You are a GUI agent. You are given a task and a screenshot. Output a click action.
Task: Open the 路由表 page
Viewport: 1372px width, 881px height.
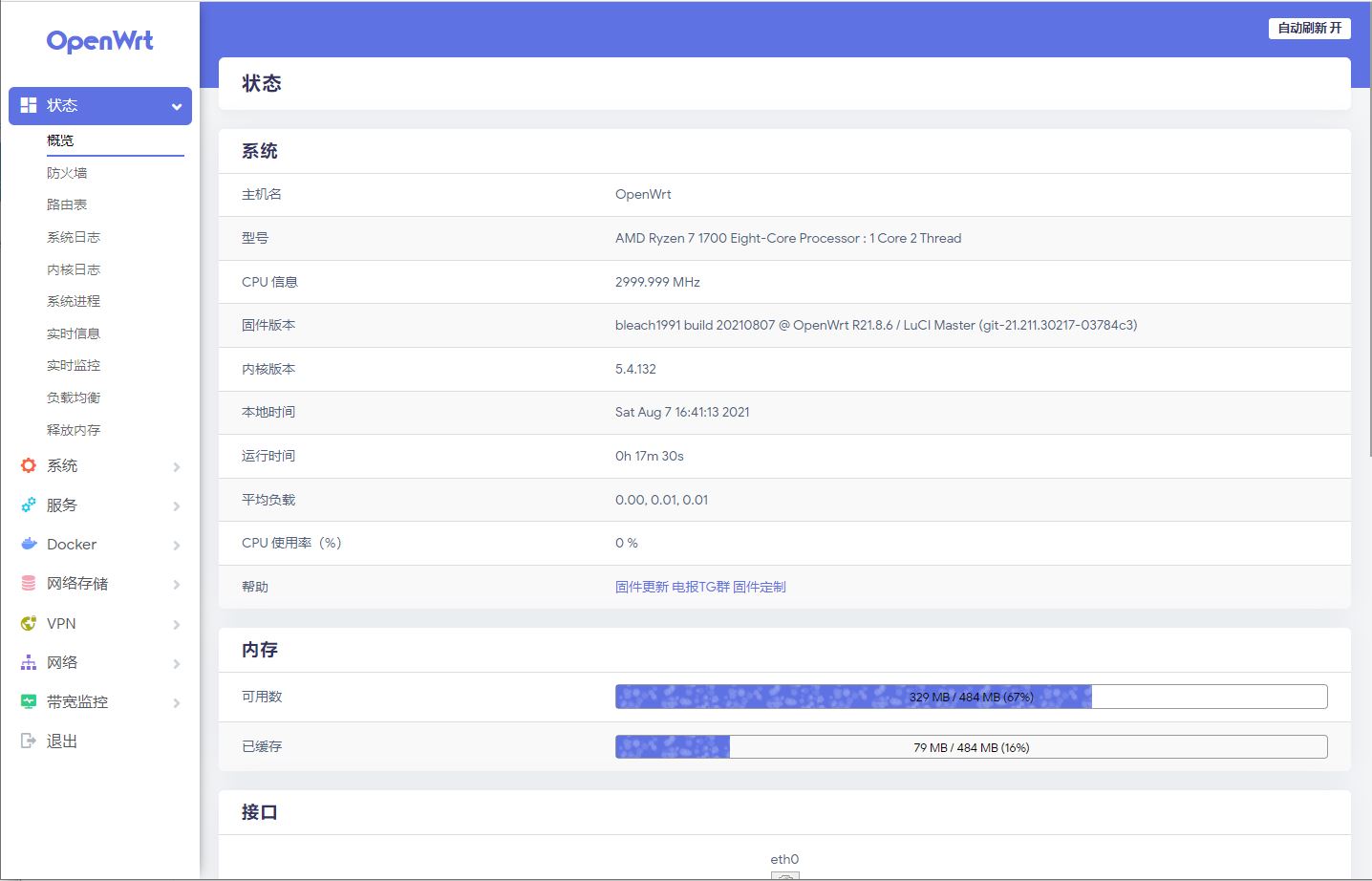click(67, 204)
